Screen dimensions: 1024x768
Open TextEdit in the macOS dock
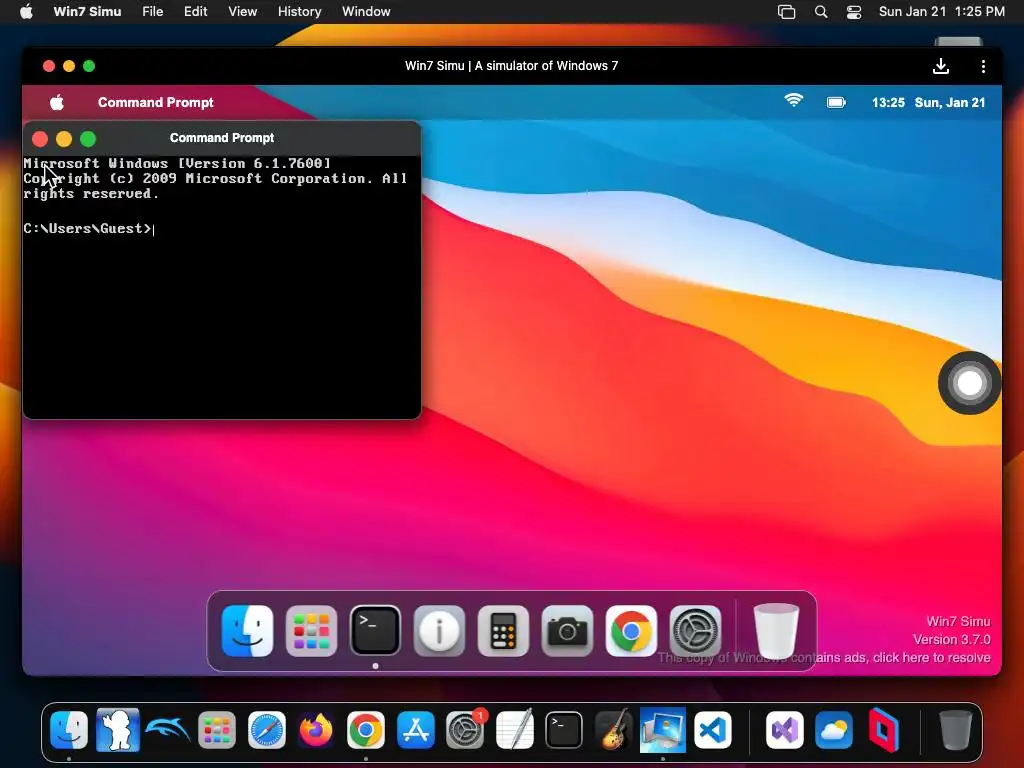515,729
